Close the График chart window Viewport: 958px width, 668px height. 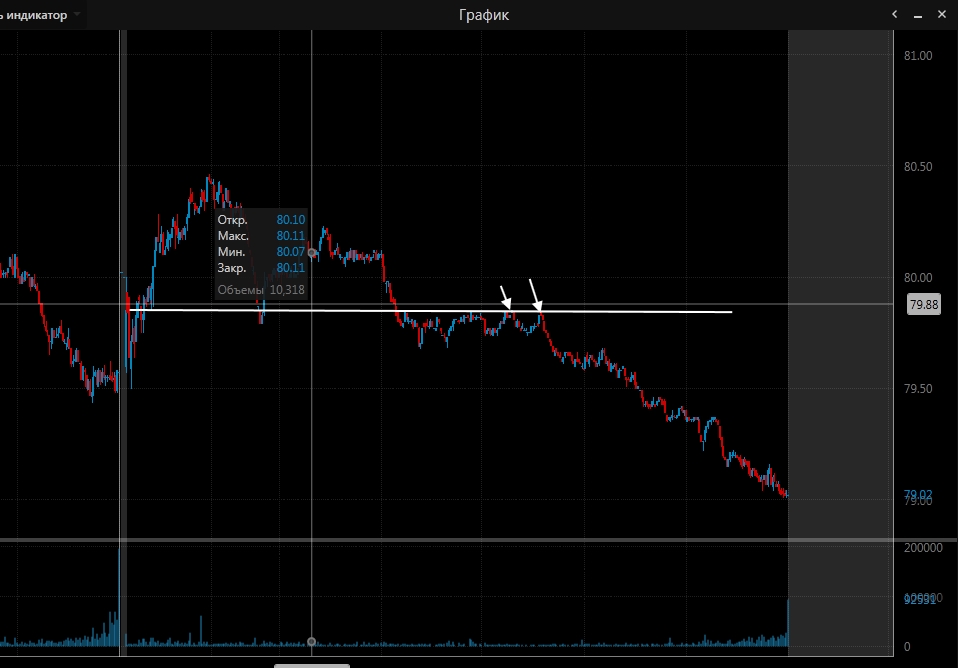point(941,15)
